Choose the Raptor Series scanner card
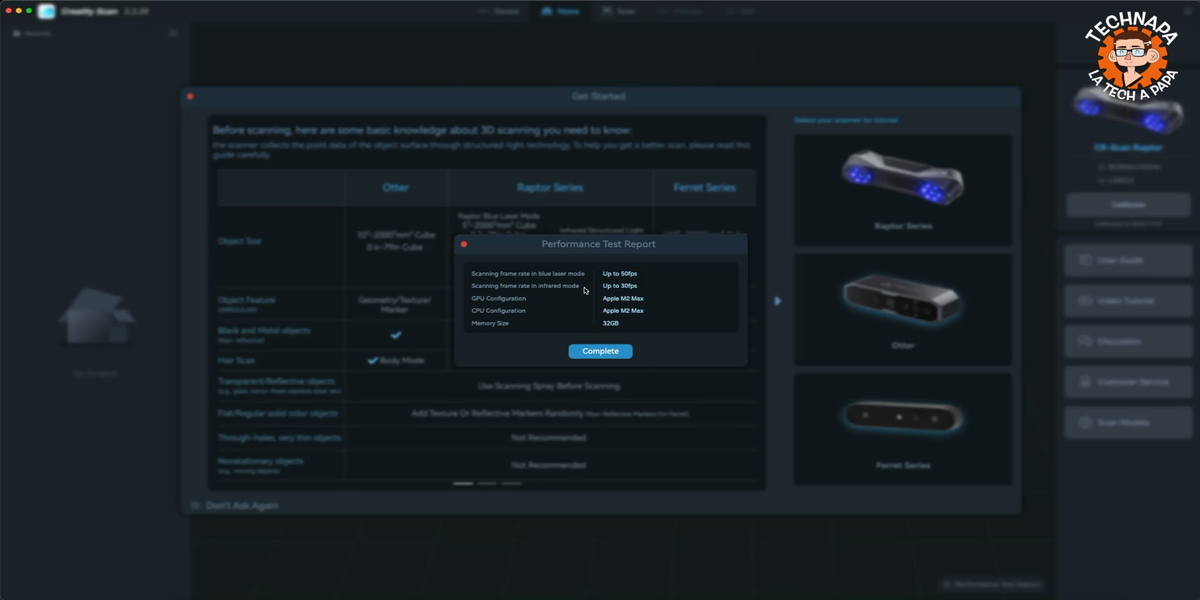This screenshot has width=1200, height=600. point(903,190)
